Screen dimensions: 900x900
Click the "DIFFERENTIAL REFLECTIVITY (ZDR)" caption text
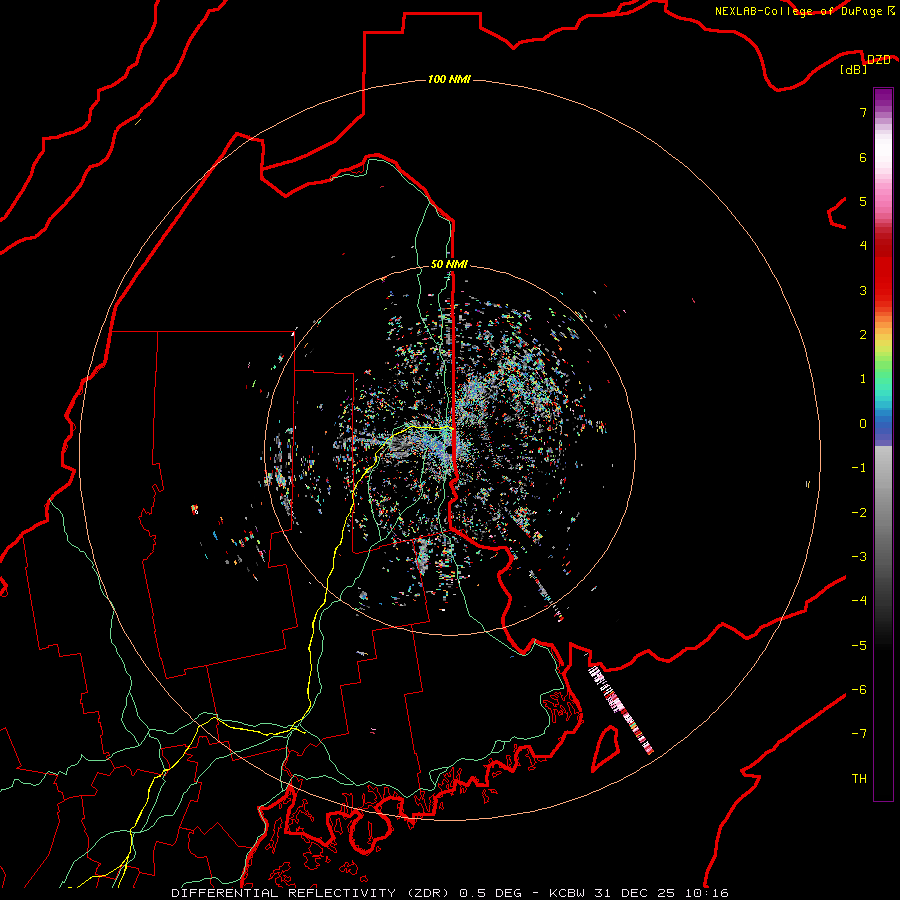(x=312, y=893)
